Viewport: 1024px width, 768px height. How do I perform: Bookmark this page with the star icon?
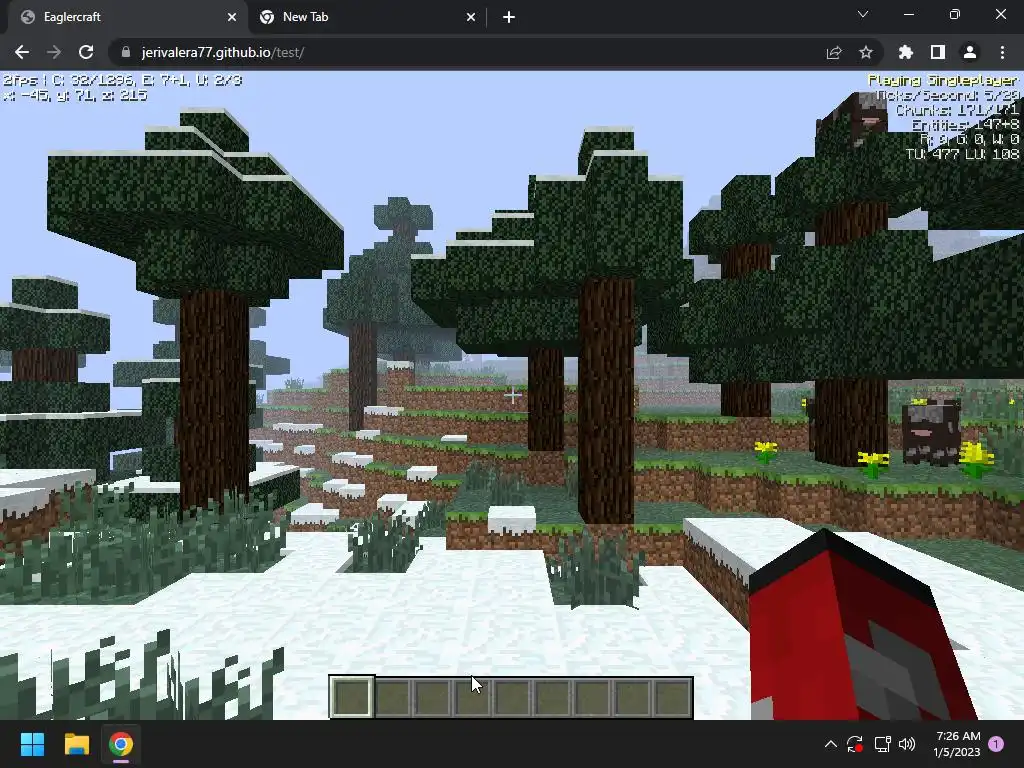(866, 52)
